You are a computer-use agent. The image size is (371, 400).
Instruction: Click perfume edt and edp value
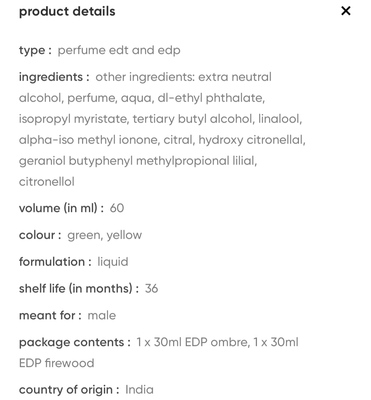tap(119, 50)
